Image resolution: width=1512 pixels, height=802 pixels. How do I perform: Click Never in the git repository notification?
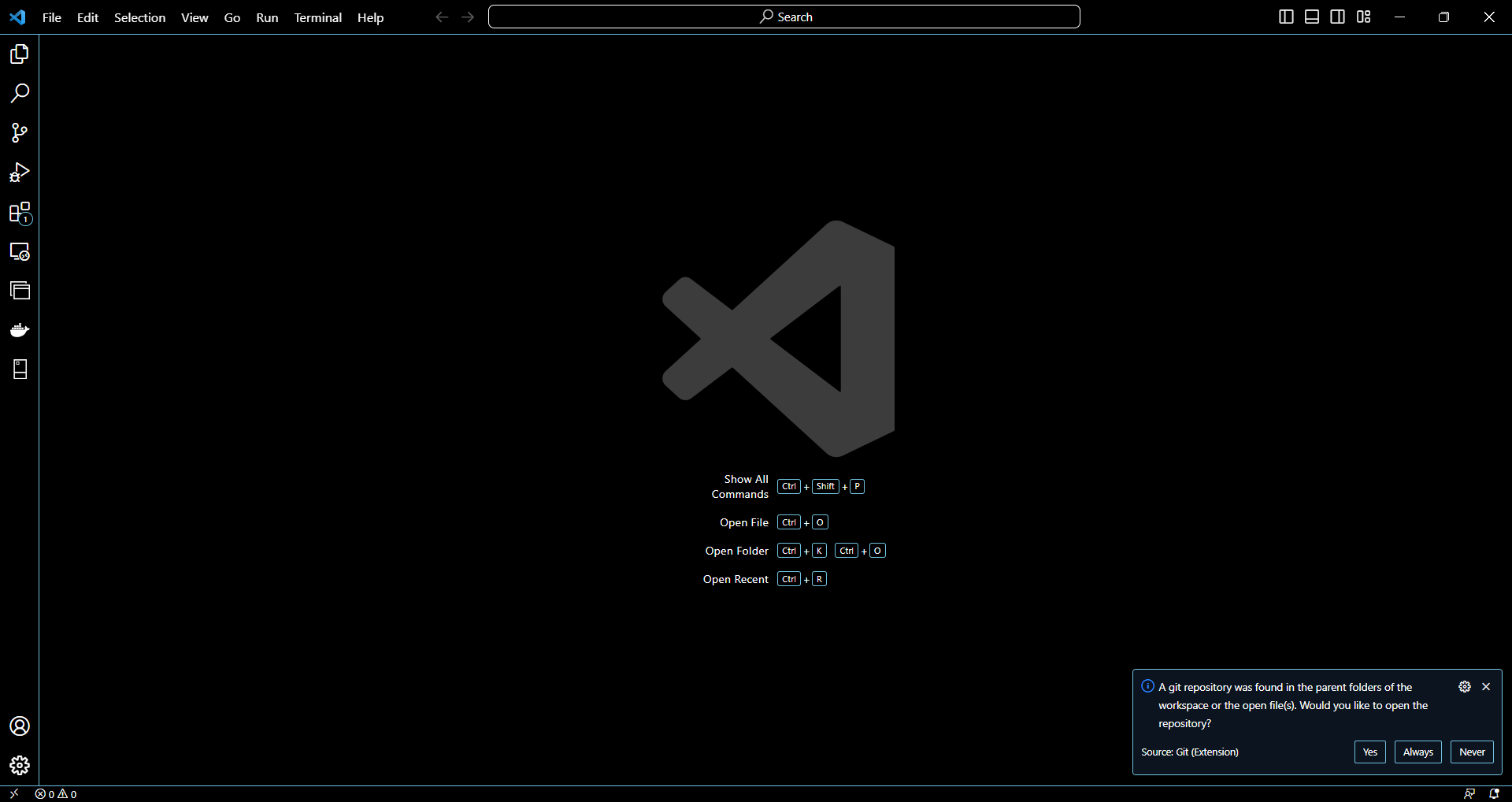1471,752
